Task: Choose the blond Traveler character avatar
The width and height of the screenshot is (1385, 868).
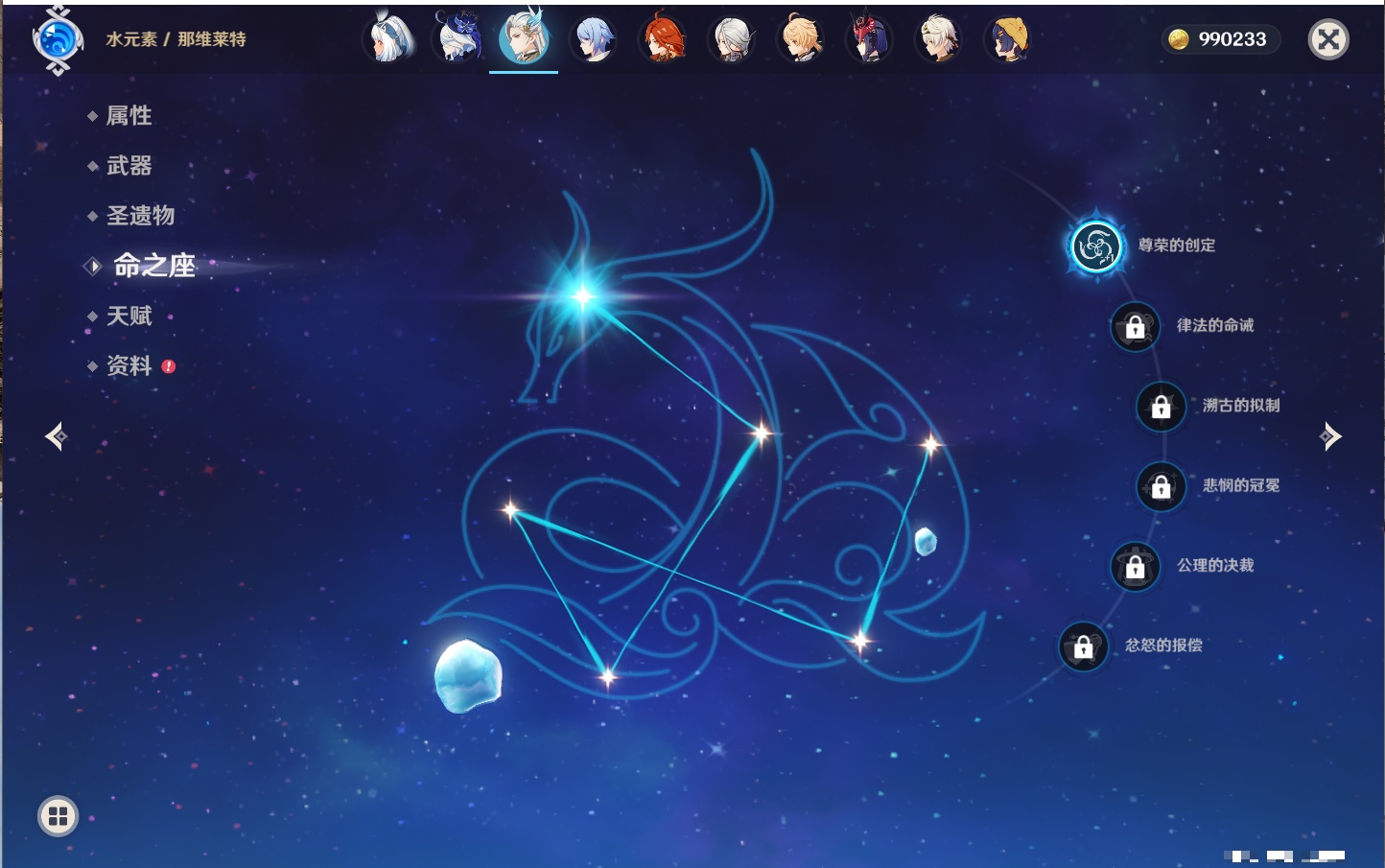Action: pyautogui.click(x=801, y=39)
